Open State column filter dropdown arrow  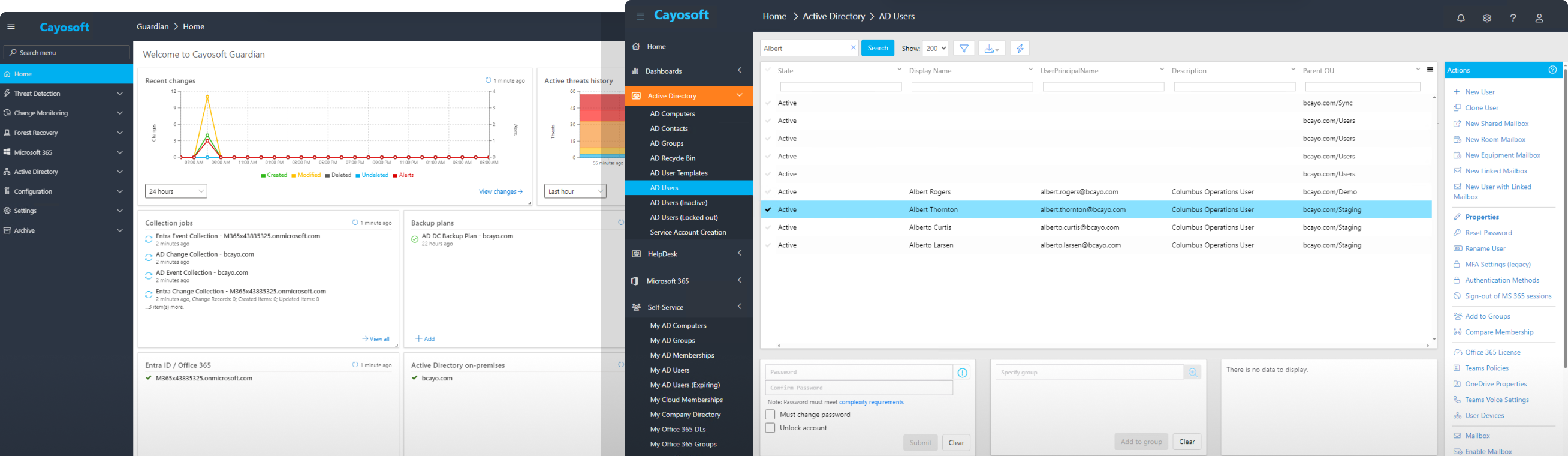pyautogui.click(x=899, y=70)
